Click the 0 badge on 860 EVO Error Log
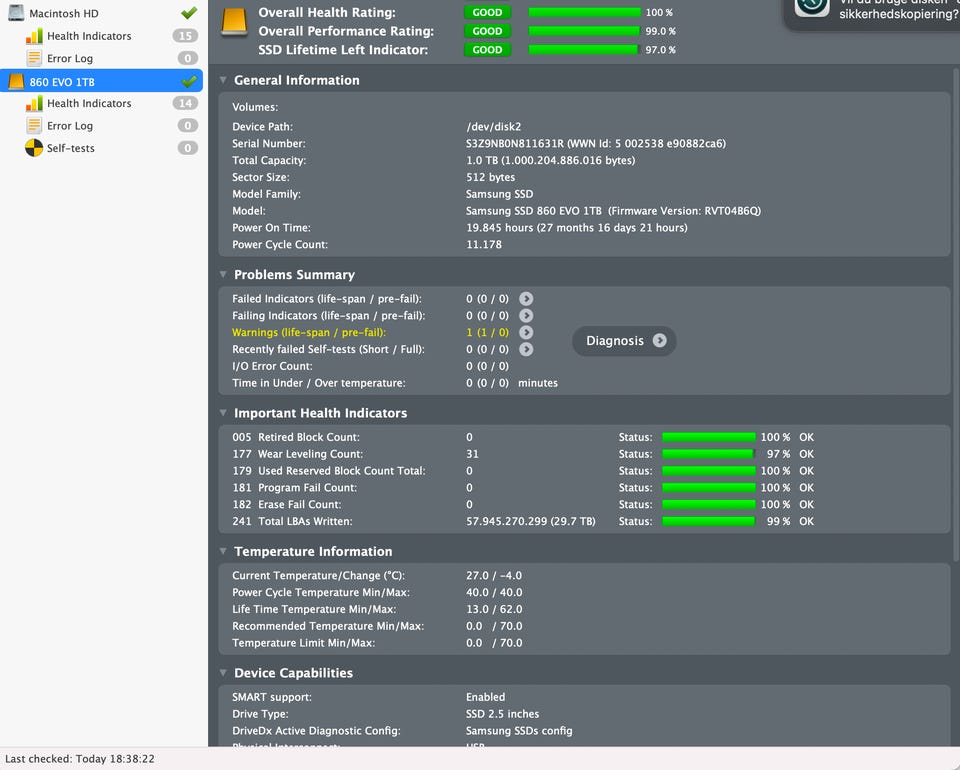Screen dimensions: 960x770 tap(188, 125)
